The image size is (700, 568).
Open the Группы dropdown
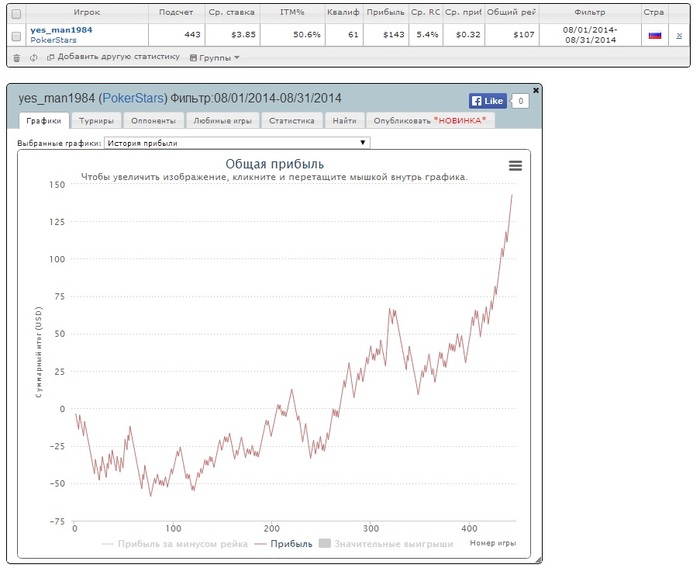[x=215, y=58]
